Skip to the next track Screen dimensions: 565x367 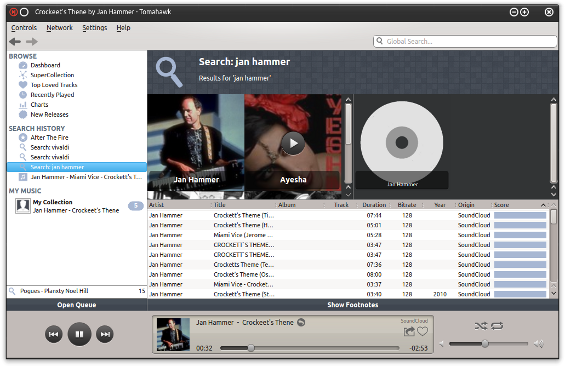(x=105, y=334)
